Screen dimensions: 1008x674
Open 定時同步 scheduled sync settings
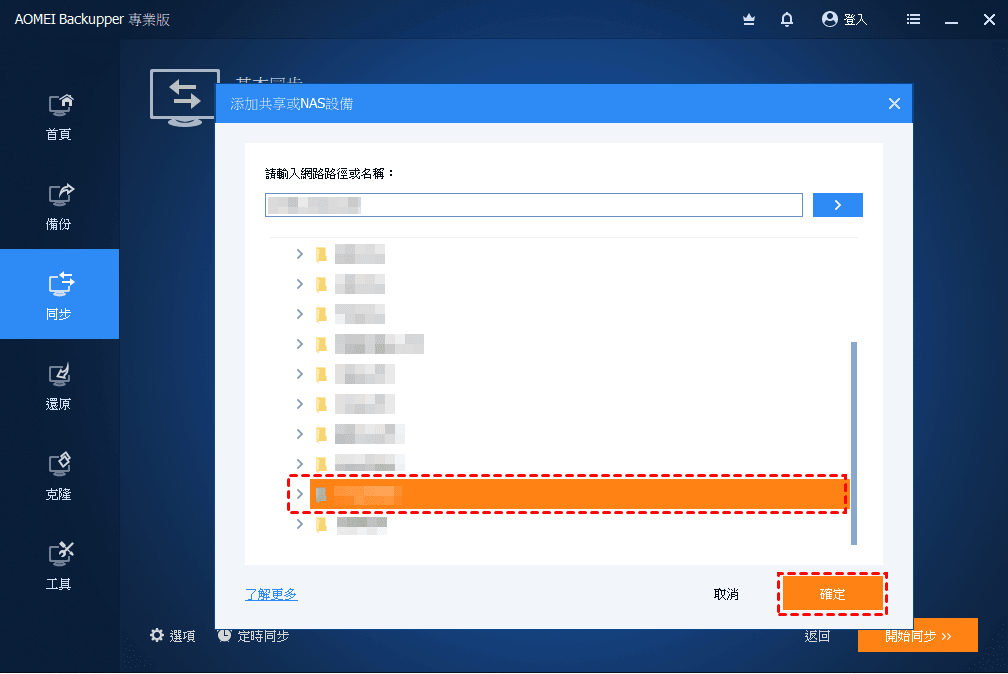[253, 636]
